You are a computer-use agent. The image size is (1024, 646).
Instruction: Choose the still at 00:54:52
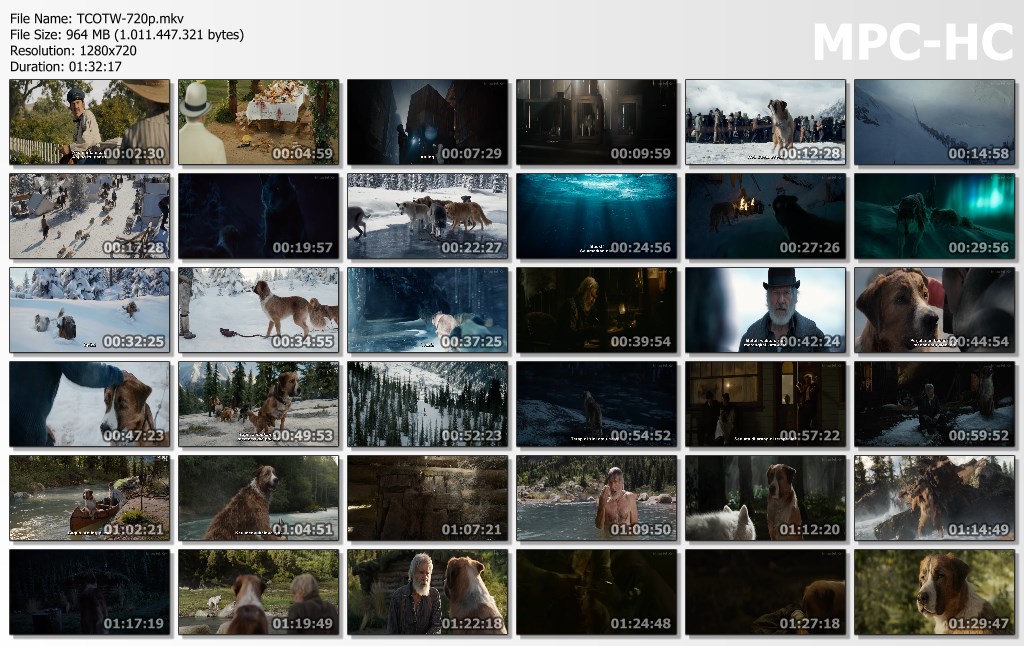tap(597, 404)
